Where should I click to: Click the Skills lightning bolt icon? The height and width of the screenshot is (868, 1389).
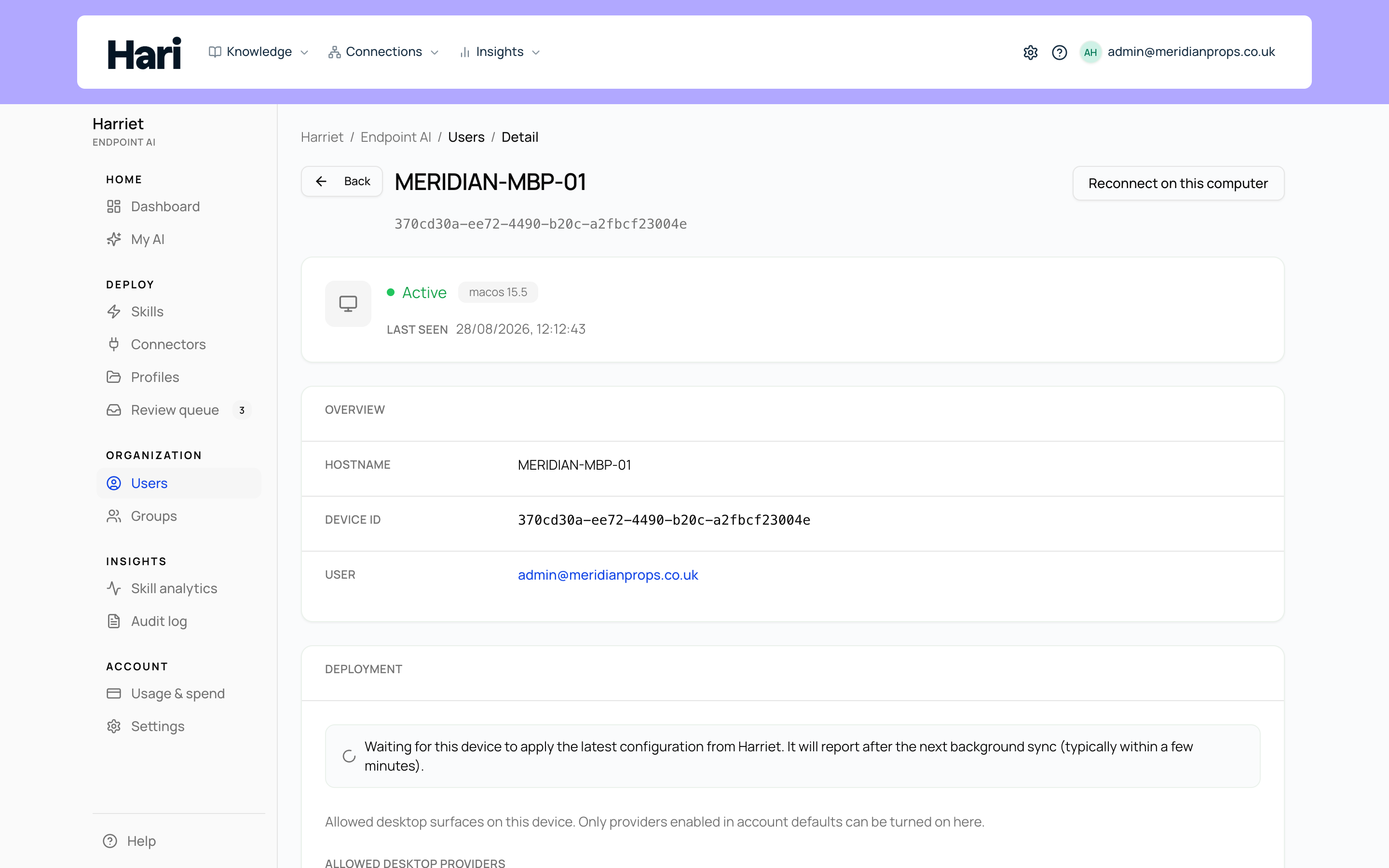[114, 312]
